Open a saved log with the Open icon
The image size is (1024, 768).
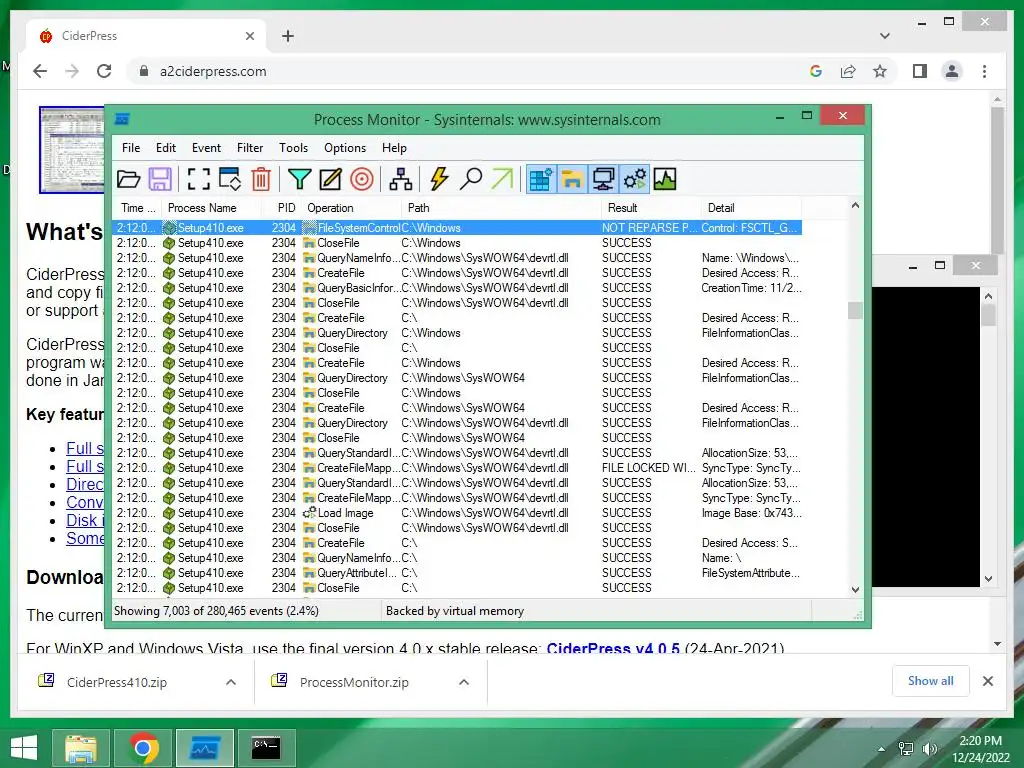pos(129,179)
